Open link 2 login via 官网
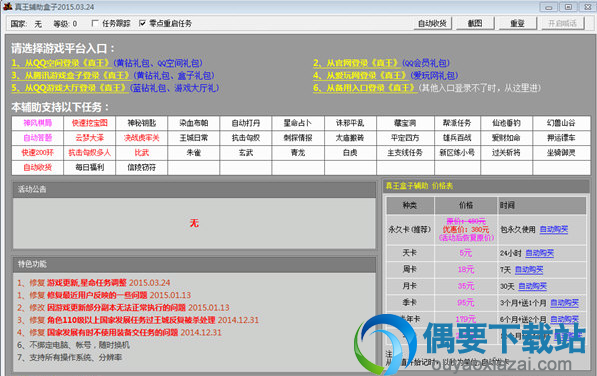Image resolution: width=597 pixels, height=376 pixels. point(356,63)
